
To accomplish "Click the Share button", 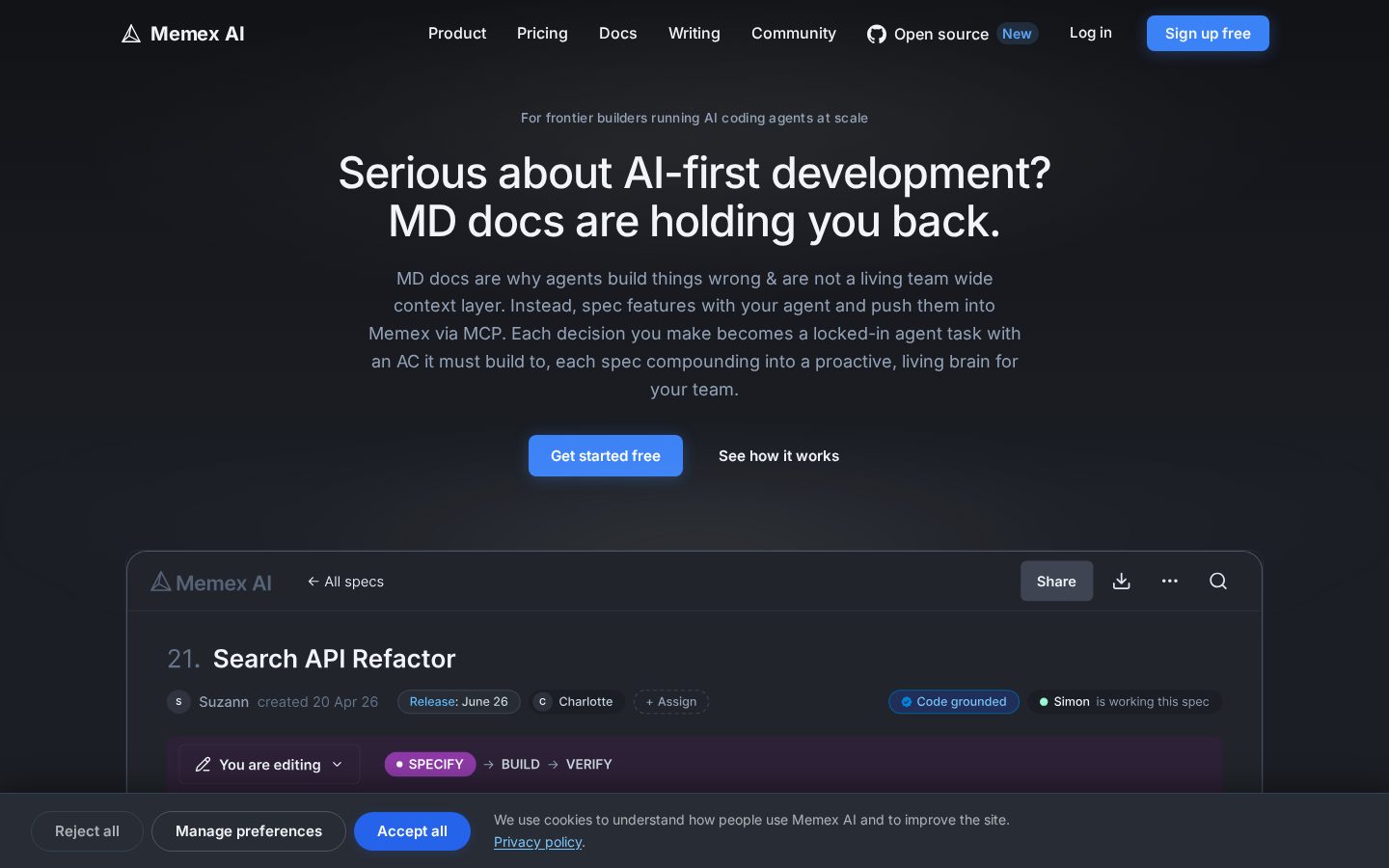I will coord(1056,581).
